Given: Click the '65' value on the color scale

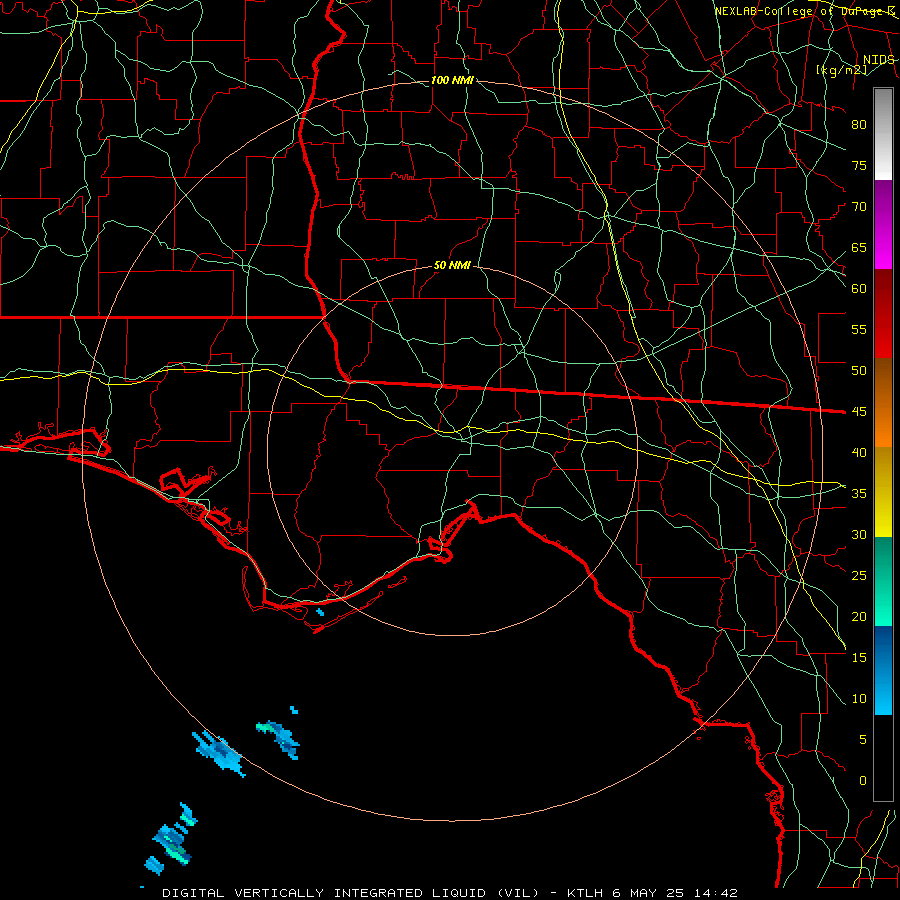Looking at the screenshot, I should pos(859,247).
